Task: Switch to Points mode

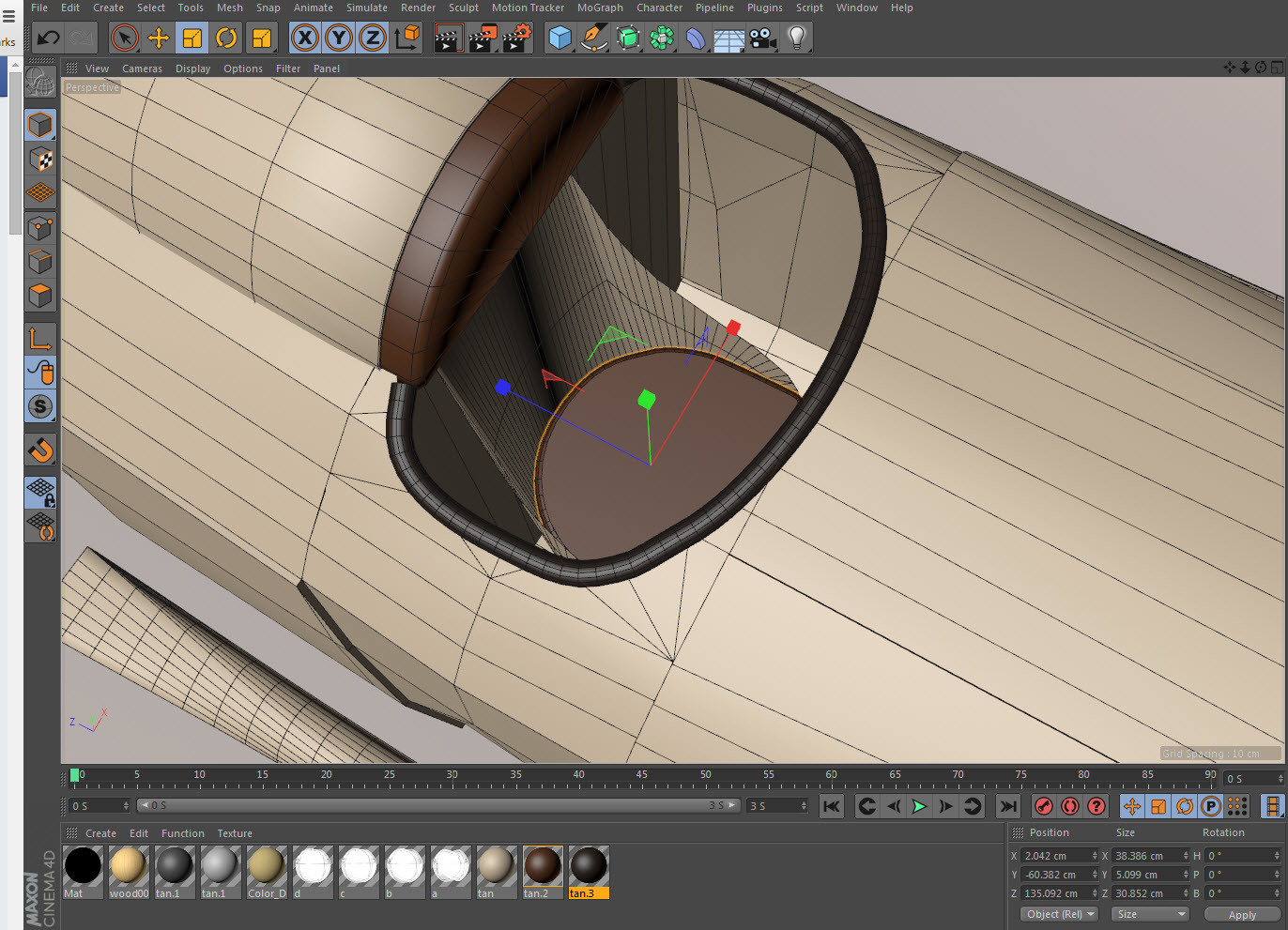Action: click(x=40, y=228)
